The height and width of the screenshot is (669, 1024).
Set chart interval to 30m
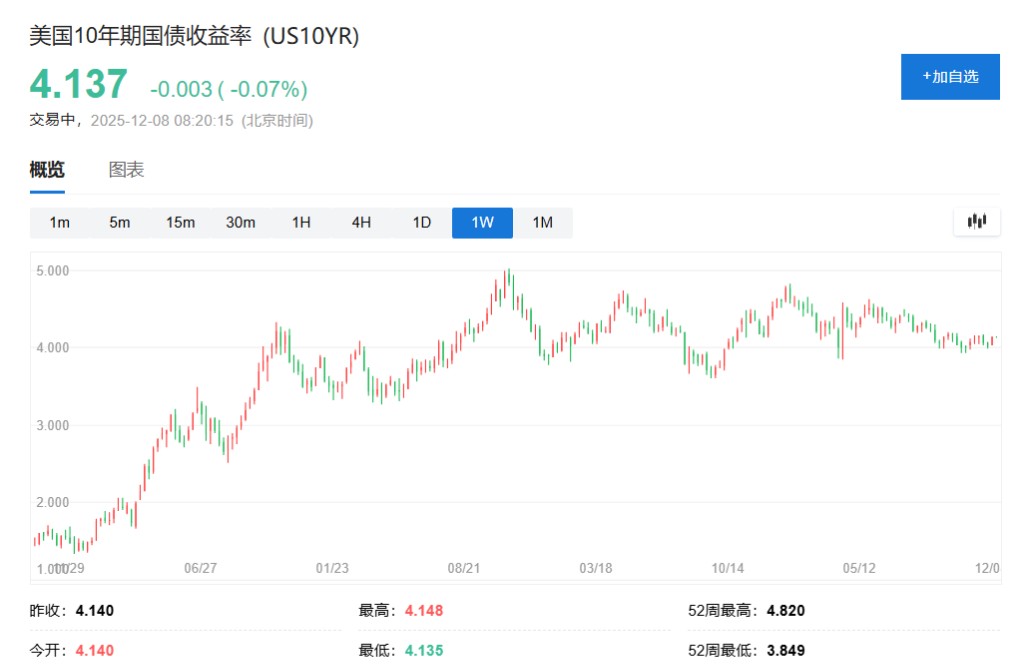(x=241, y=223)
